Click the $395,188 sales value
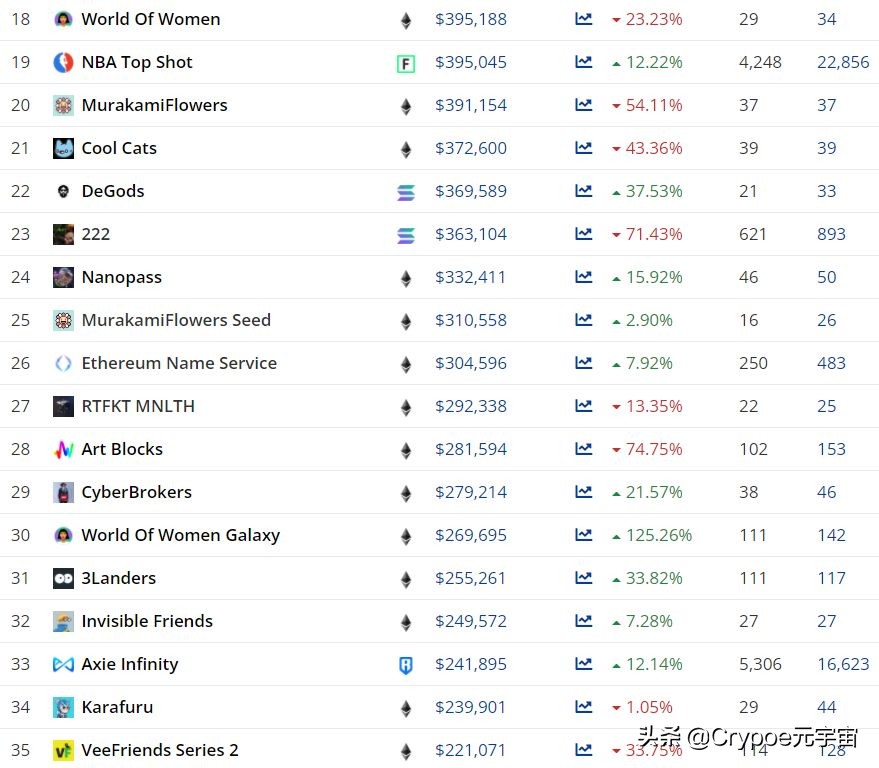Viewport: 879px width, 768px height. tap(471, 19)
